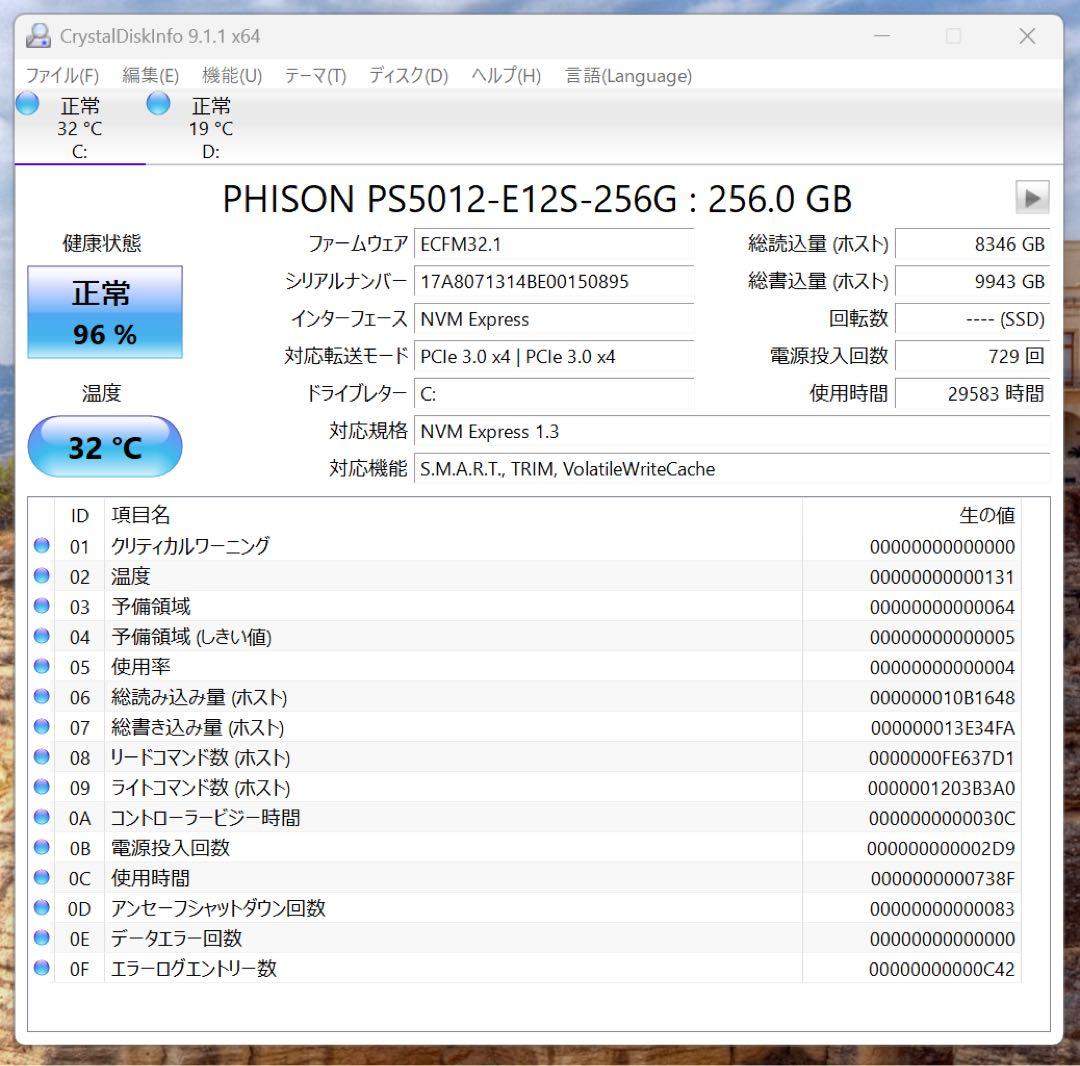This screenshot has width=1080, height=1066.
Task: Click the ID column header
Action: click(79, 514)
